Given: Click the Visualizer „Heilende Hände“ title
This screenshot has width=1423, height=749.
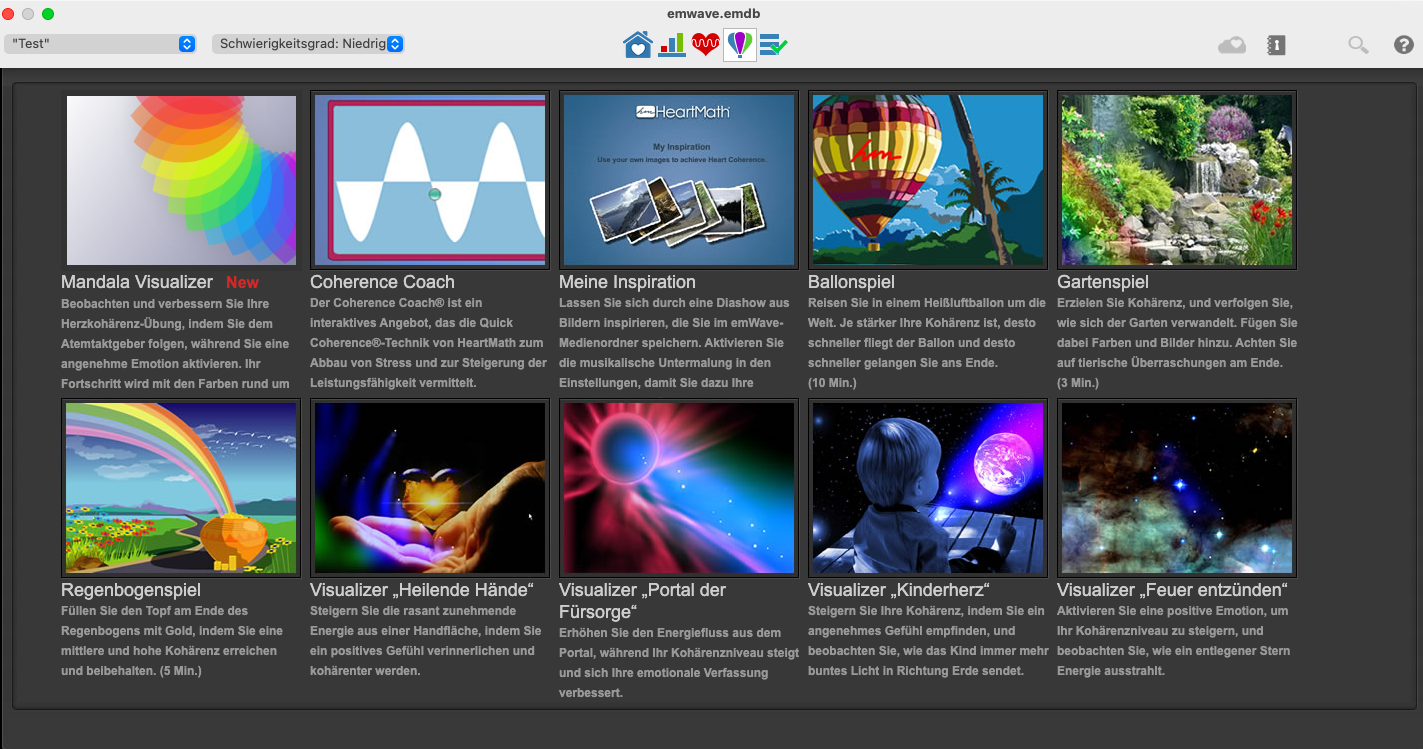Looking at the screenshot, I should (x=422, y=590).
